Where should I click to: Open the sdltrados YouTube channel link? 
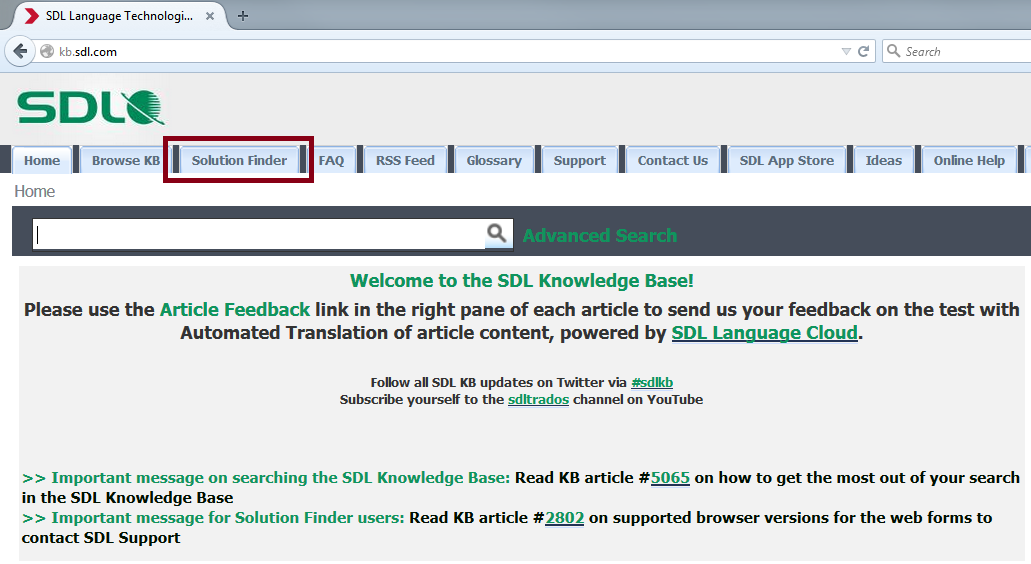tap(538, 400)
